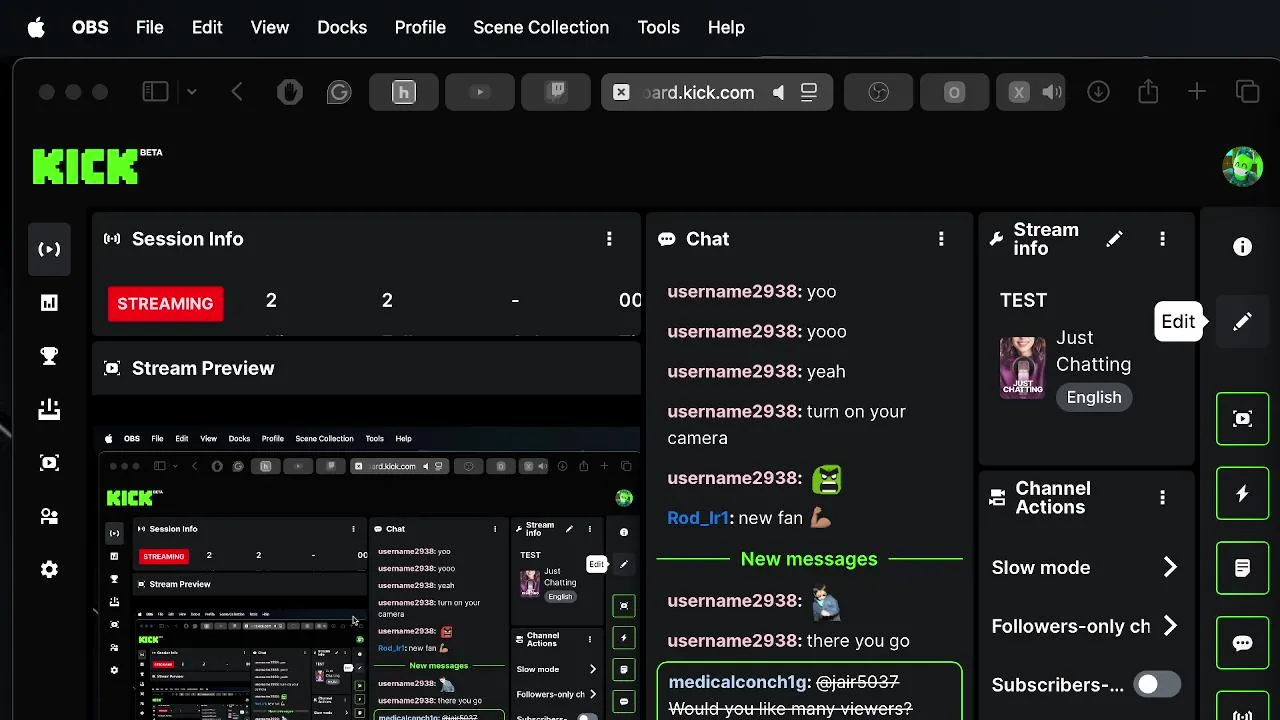Viewport: 1280px width, 720px height.
Task: Open Session Info options menu
Action: coord(609,239)
